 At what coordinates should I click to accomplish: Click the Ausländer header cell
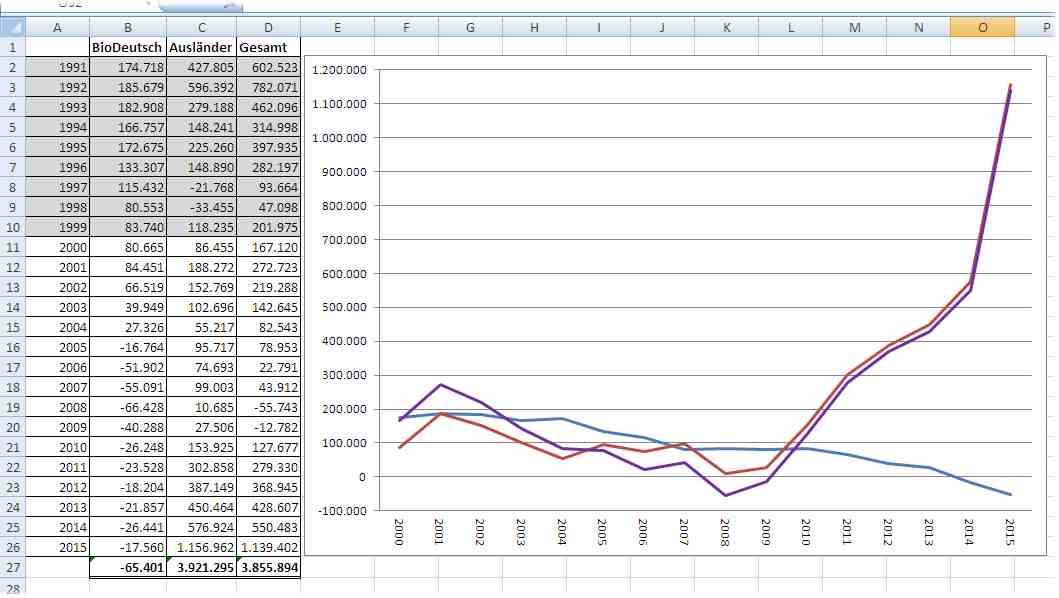[x=201, y=47]
